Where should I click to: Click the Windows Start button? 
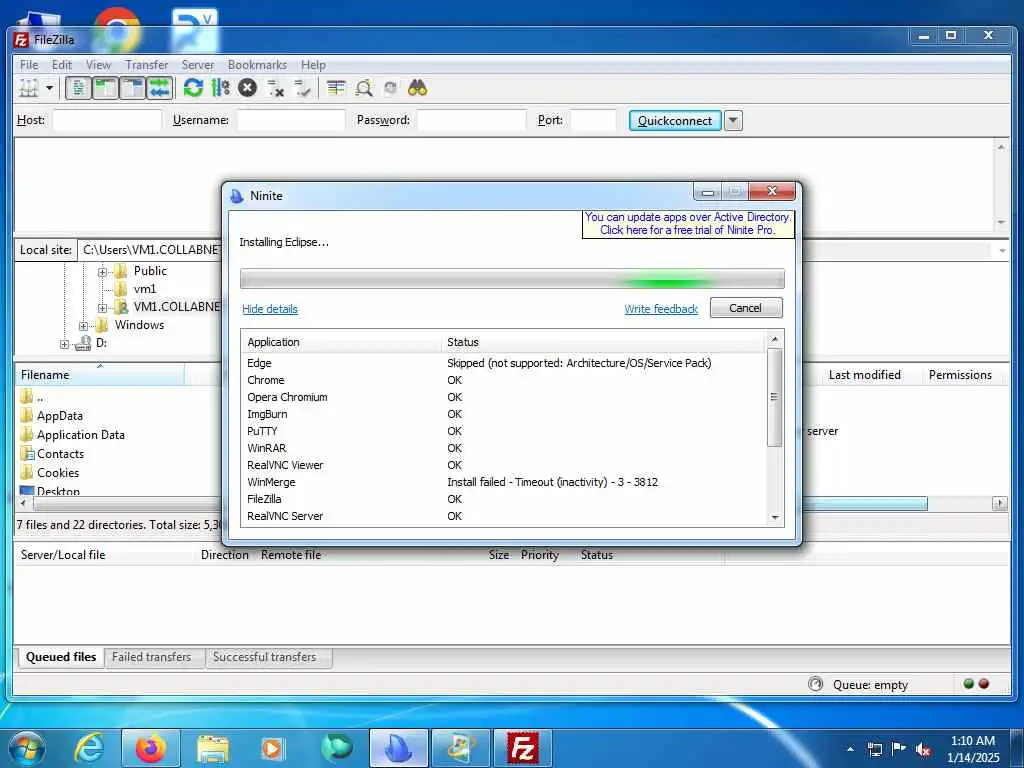click(27, 748)
